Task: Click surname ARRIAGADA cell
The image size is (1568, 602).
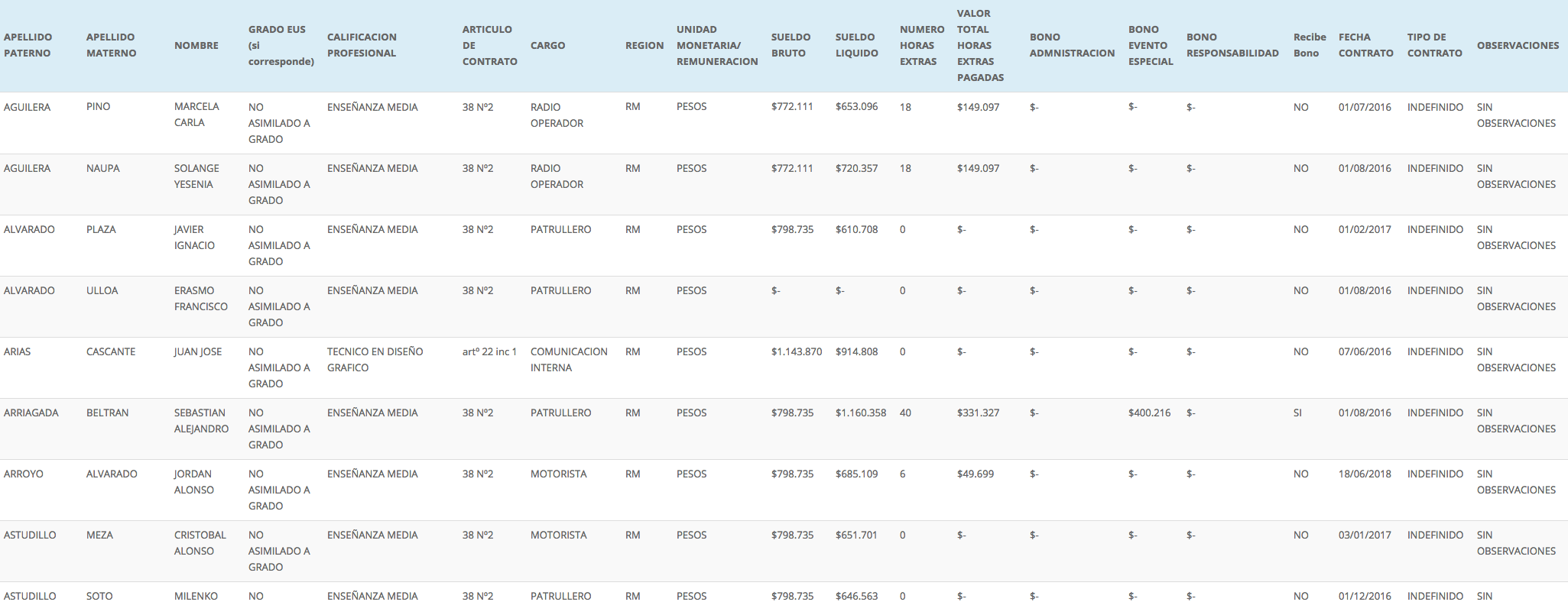Action: tap(31, 413)
